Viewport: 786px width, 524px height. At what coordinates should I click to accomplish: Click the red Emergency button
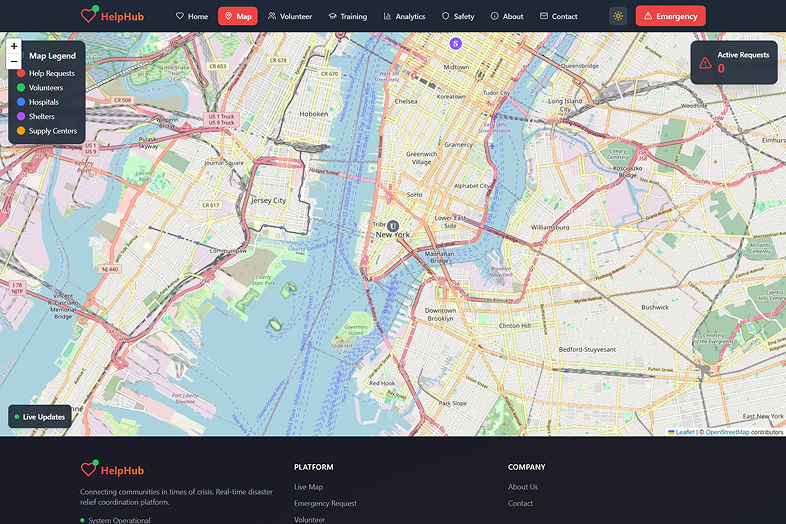671,16
